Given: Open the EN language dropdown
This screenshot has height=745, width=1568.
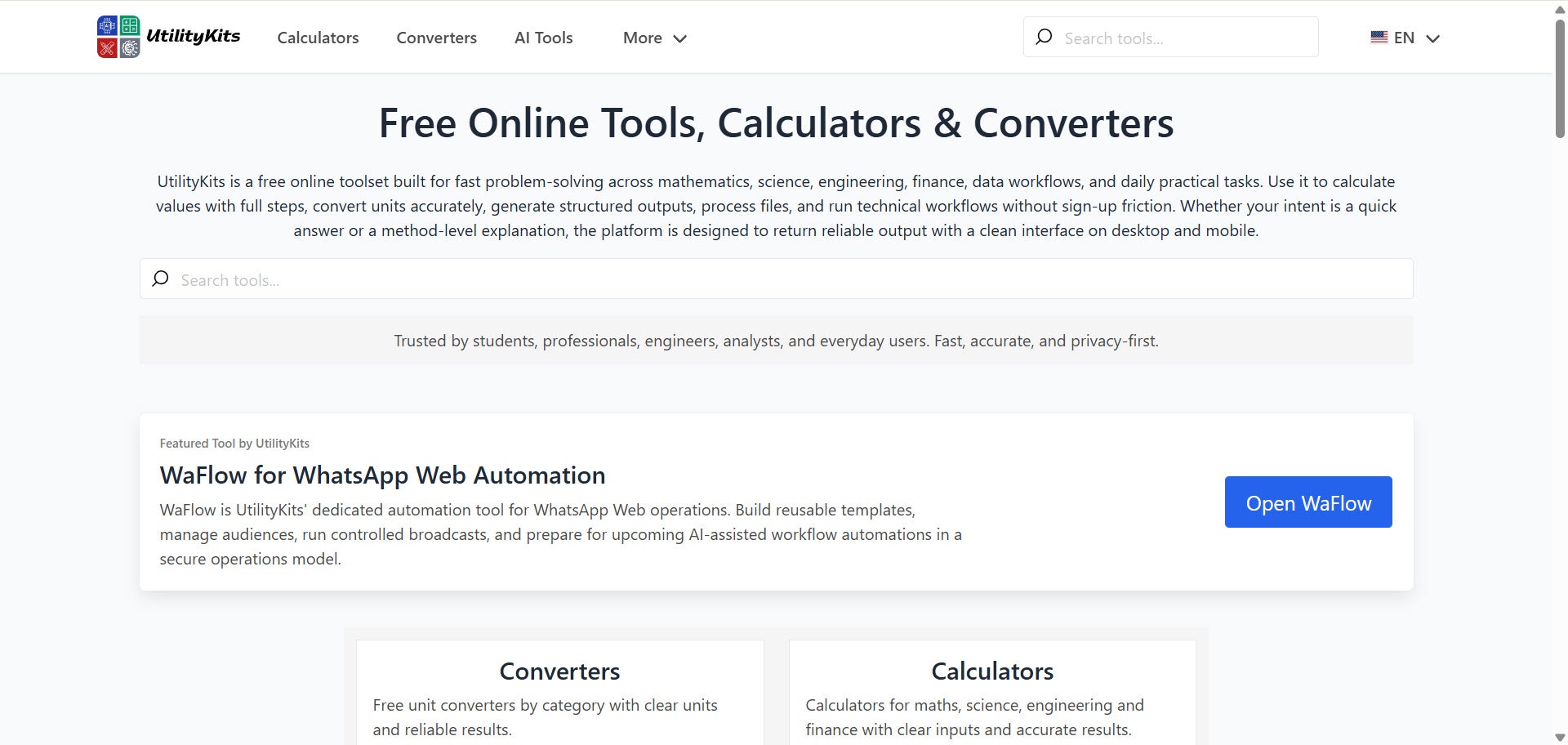Looking at the screenshot, I should tap(1404, 37).
